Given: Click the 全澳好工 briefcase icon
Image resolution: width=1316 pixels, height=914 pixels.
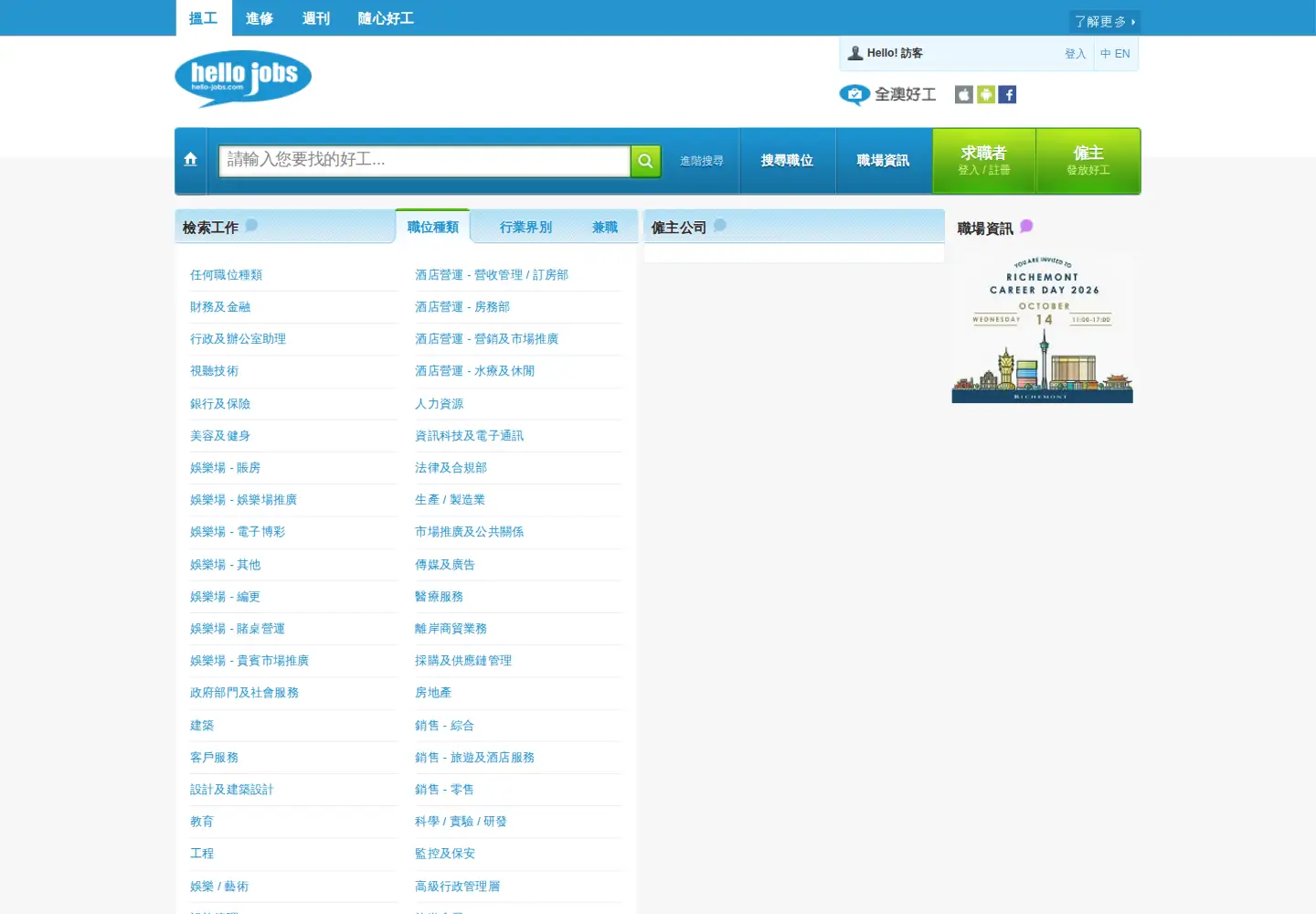Looking at the screenshot, I should [x=854, y=95].
